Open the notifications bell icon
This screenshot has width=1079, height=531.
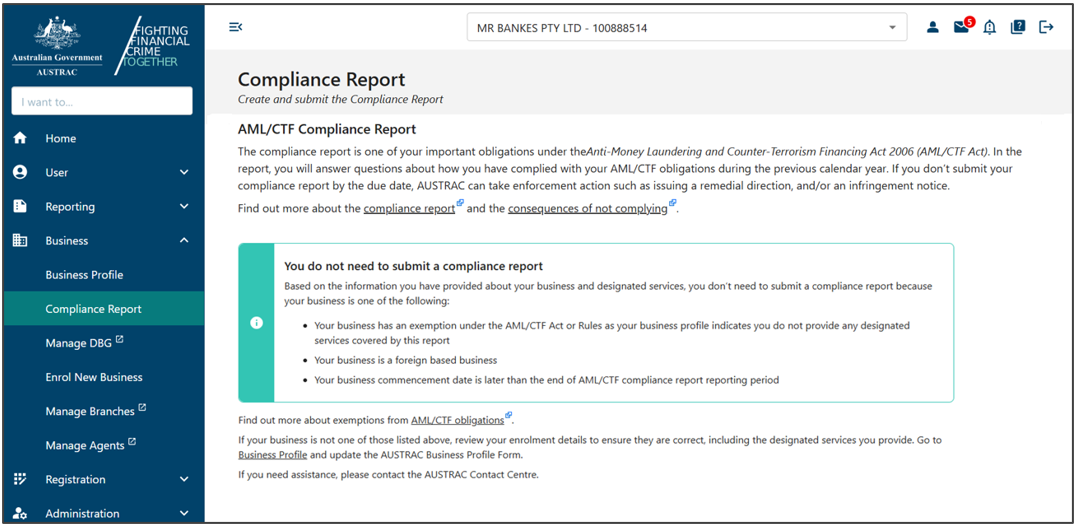click(x=990, y=28)
